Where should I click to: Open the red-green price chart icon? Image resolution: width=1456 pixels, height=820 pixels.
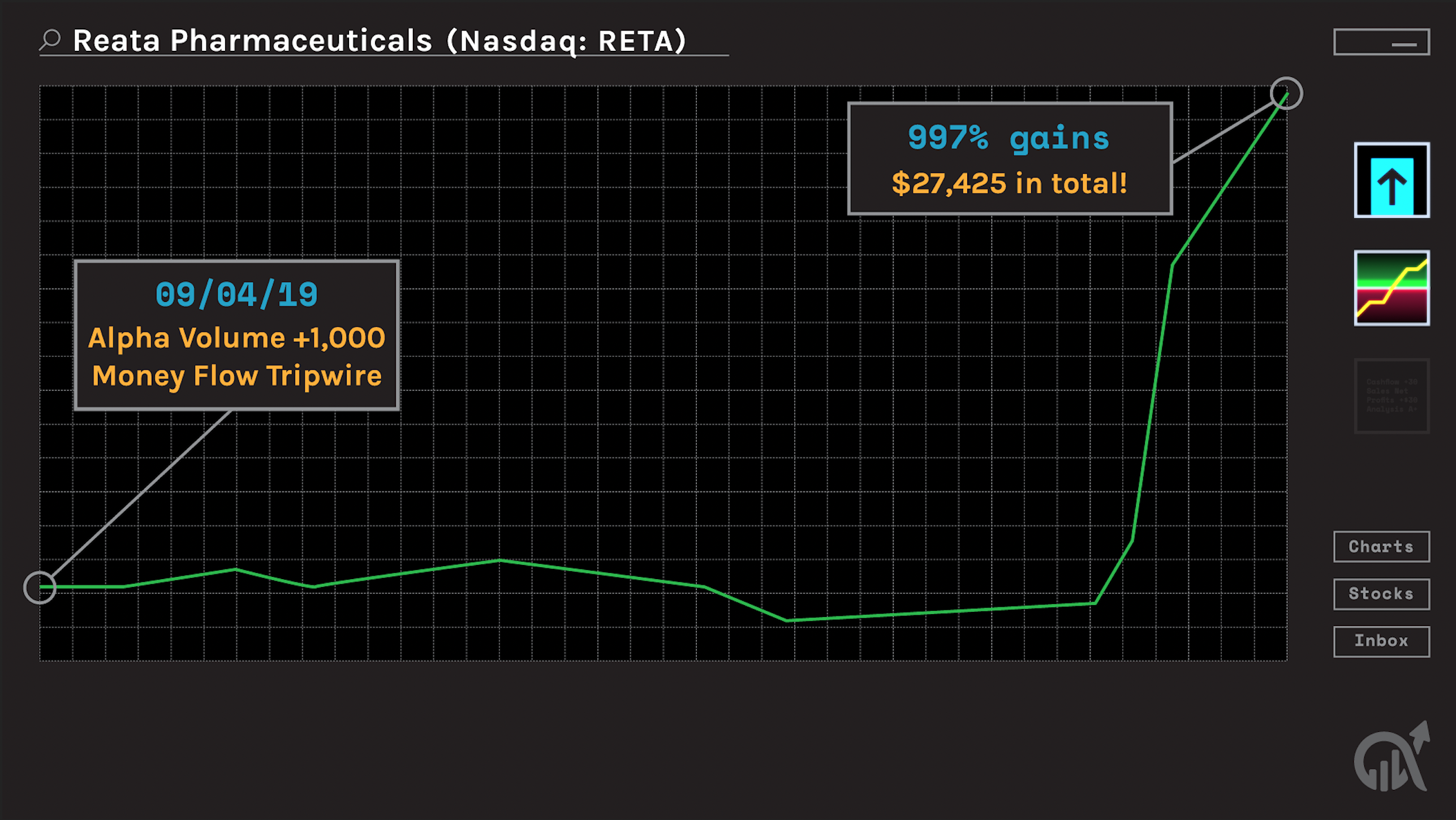pyautogui.click(x=1392, y=288)
